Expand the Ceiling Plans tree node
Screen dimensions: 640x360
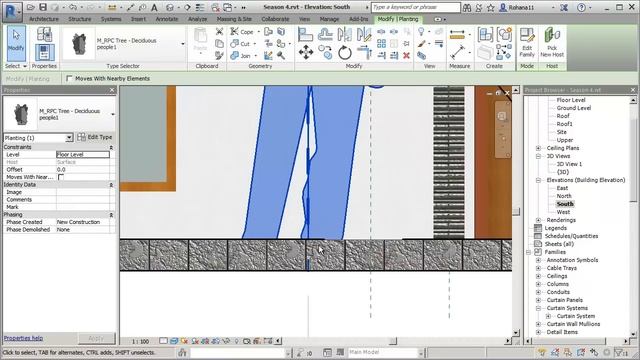pyautogui.click(x=538, y=148)
